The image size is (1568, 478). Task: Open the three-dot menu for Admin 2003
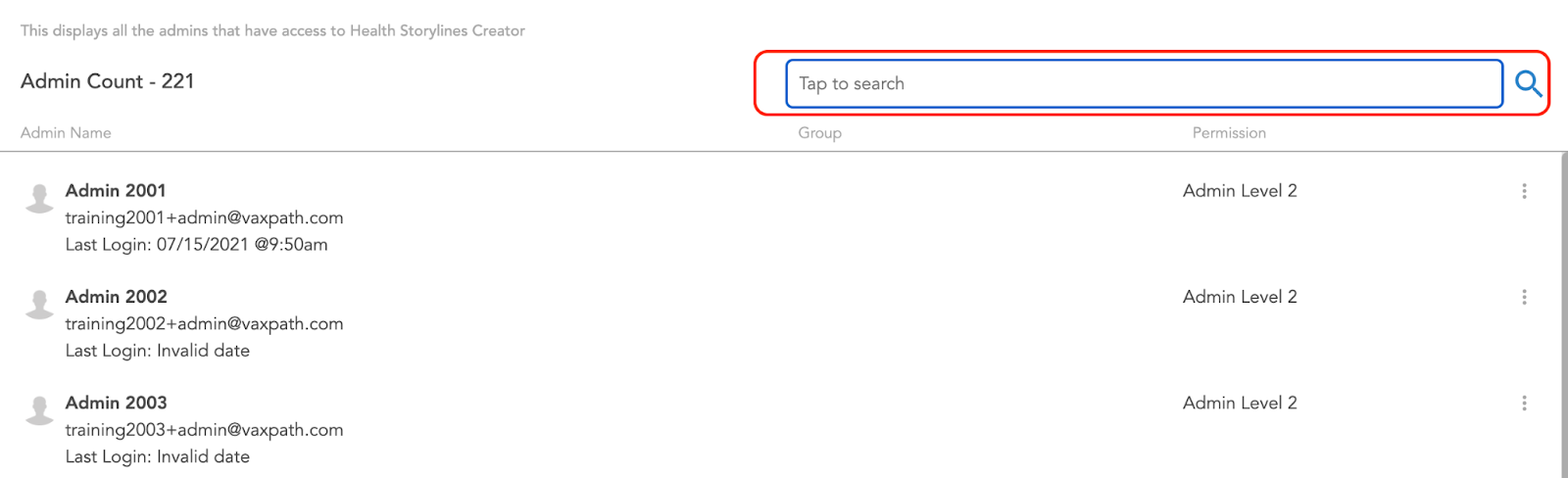[1524, 403]
